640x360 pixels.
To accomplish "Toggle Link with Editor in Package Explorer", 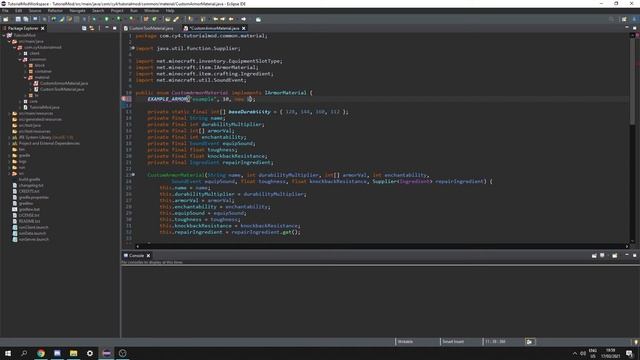I will coord(91,28).
